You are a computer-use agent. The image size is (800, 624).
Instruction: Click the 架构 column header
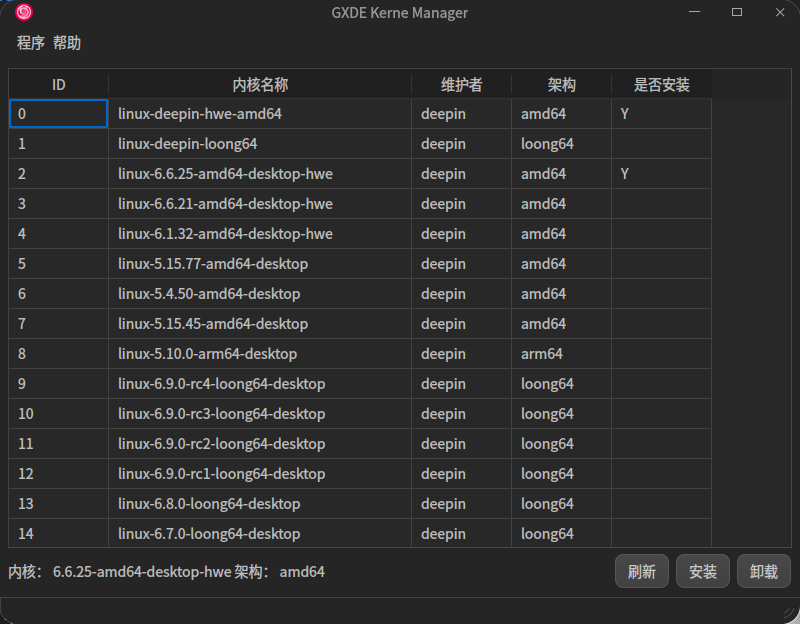click(x=561, y=84)
